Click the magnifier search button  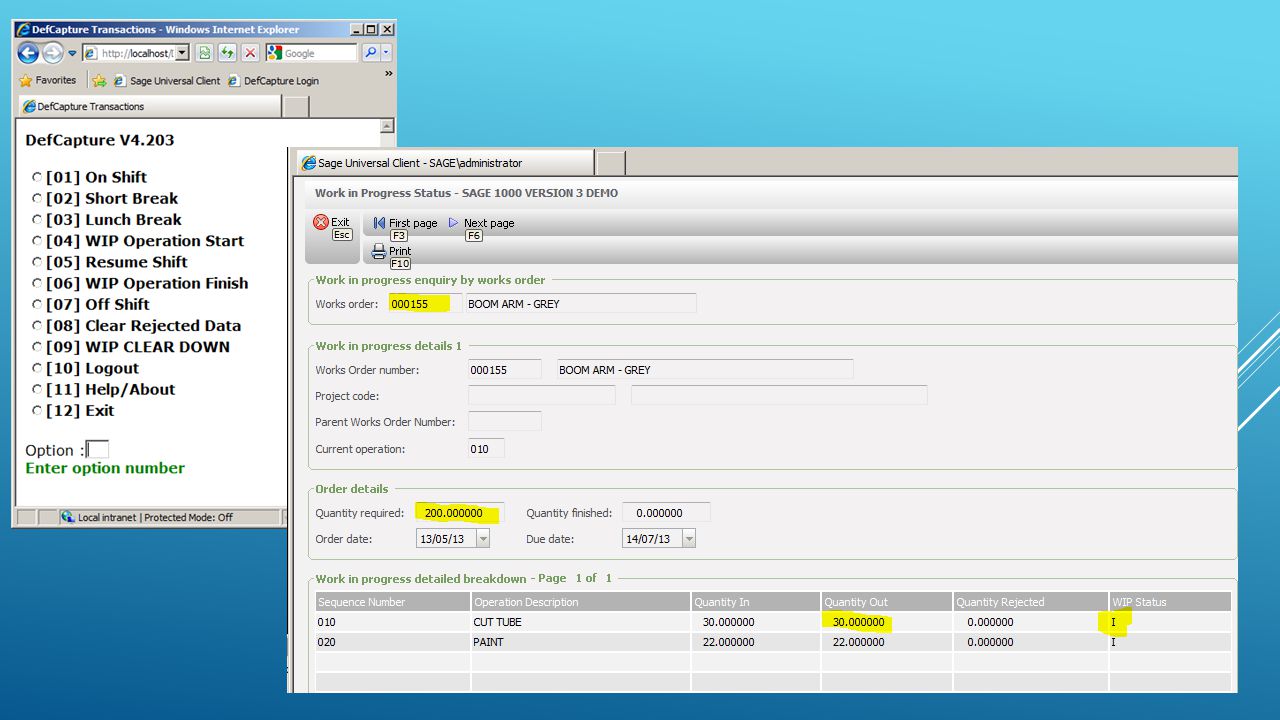coord(370,53)
